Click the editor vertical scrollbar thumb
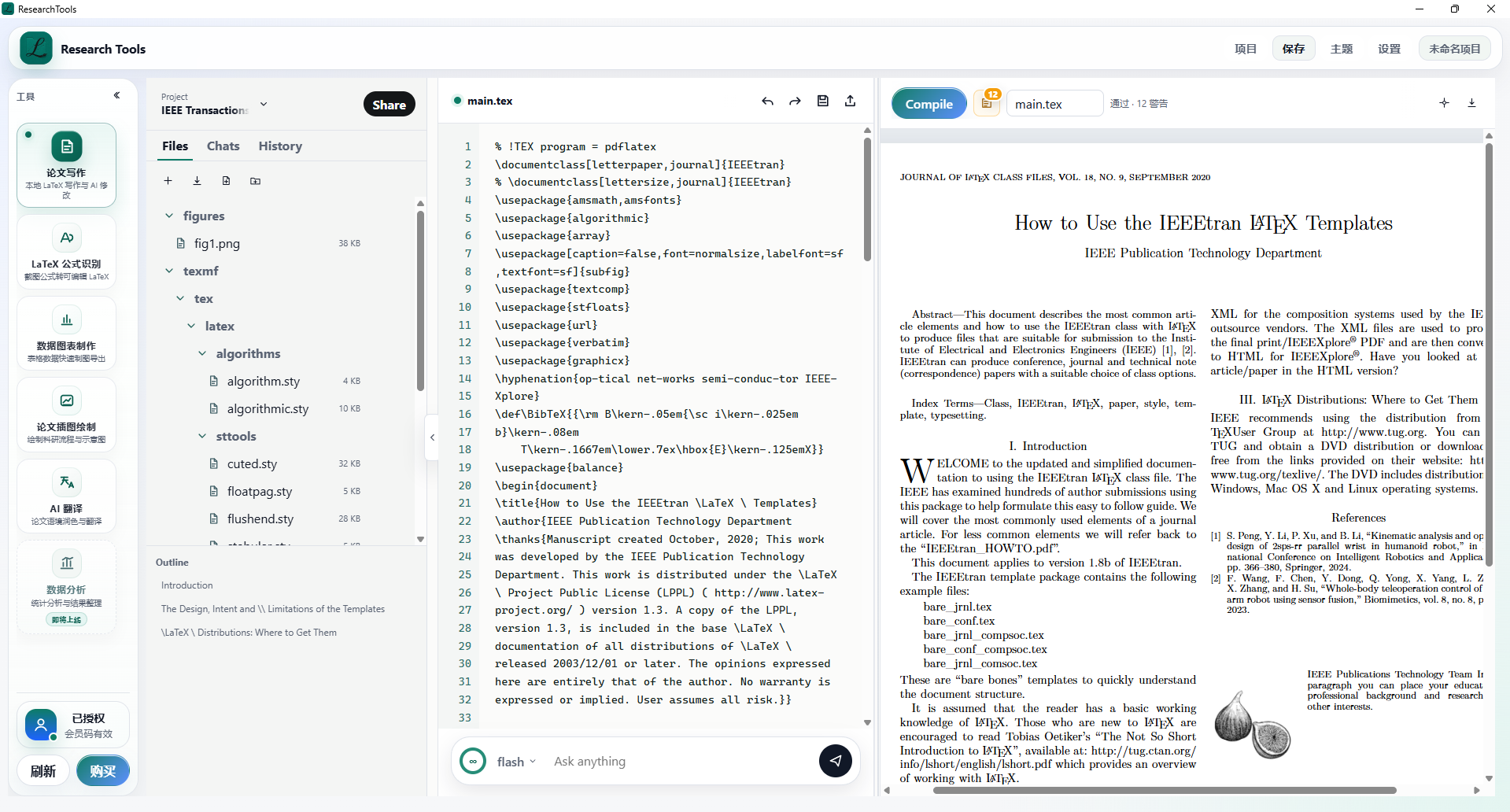The image size is (1510, 812). (x=867, y=199)
